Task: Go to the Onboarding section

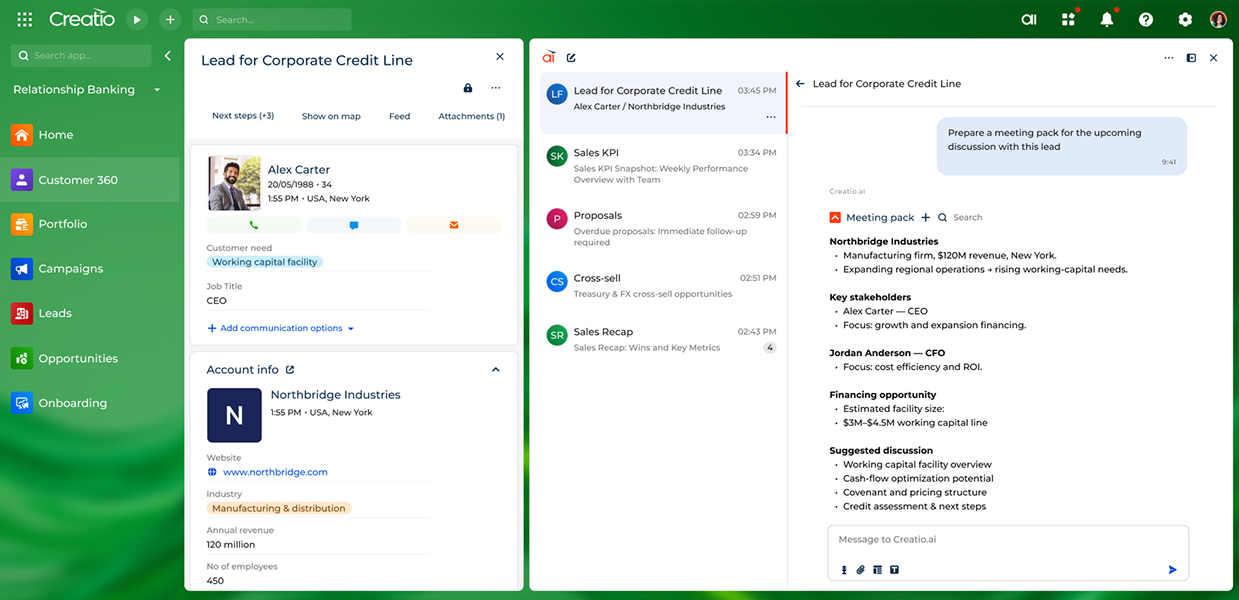Action: (x=90, y=403)
